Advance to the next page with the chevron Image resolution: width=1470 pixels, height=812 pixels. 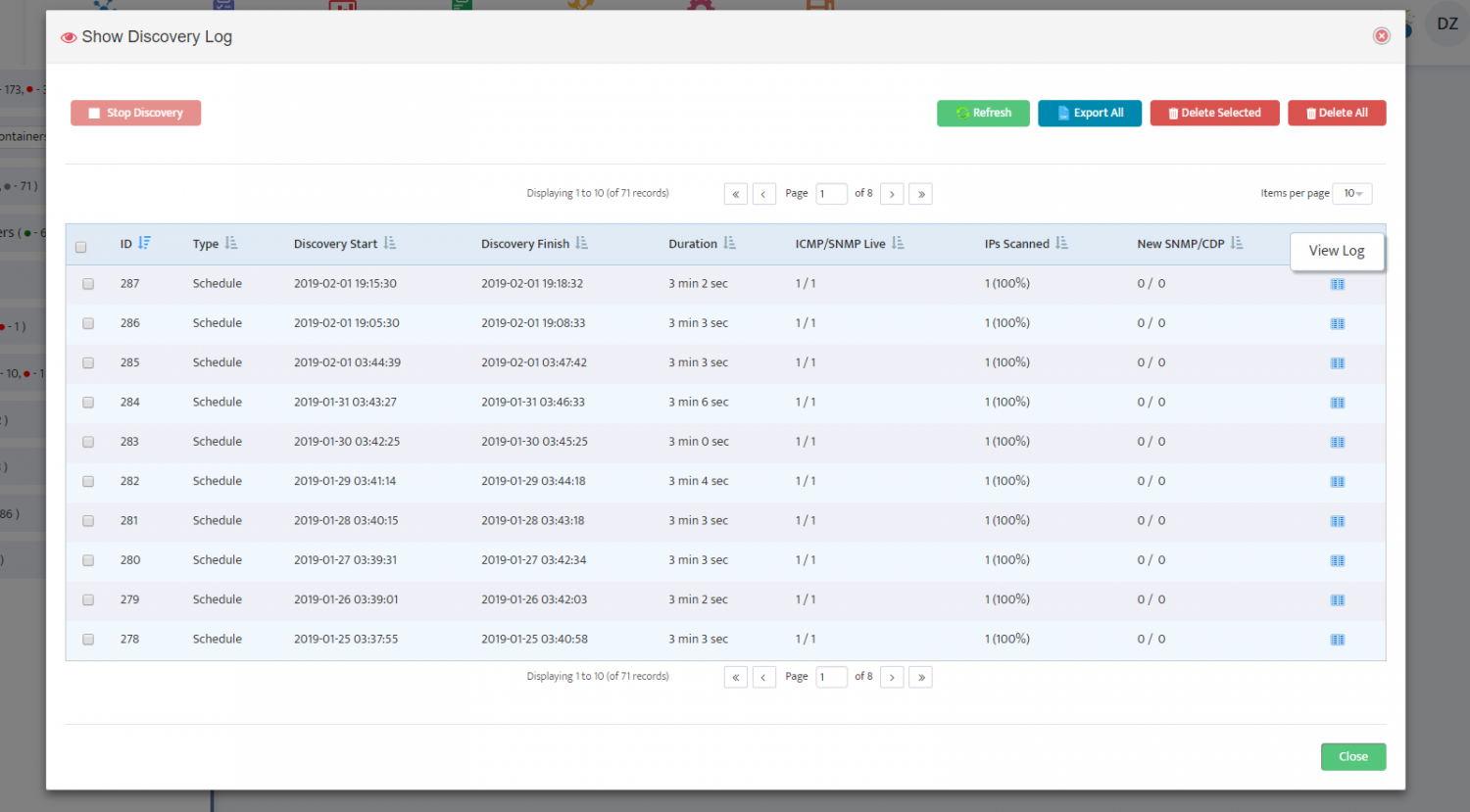(892, 193)
